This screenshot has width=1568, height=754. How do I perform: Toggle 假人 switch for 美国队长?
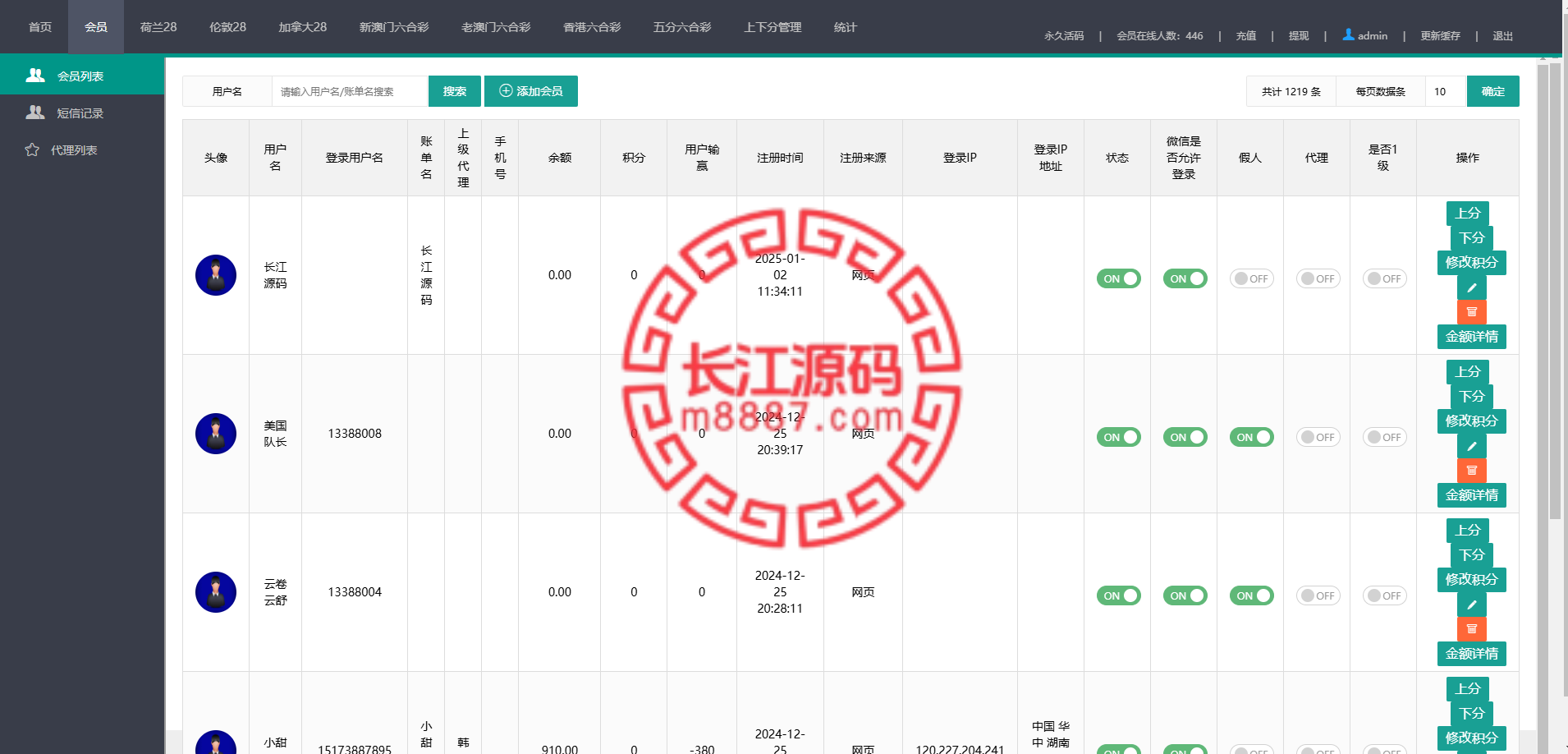[1251, 437]
